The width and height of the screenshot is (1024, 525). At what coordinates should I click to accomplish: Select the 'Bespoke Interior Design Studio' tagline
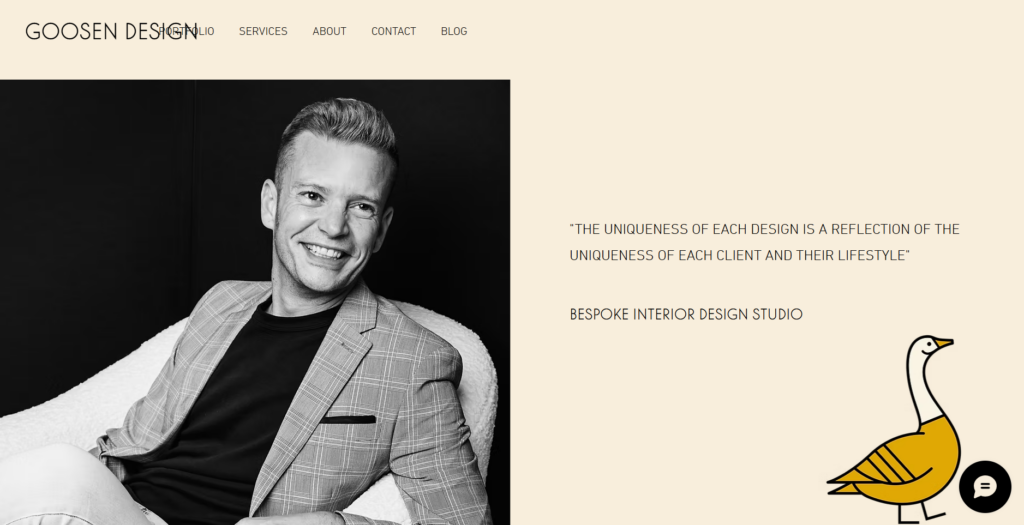pyautogui.click(x=686, y=315)
